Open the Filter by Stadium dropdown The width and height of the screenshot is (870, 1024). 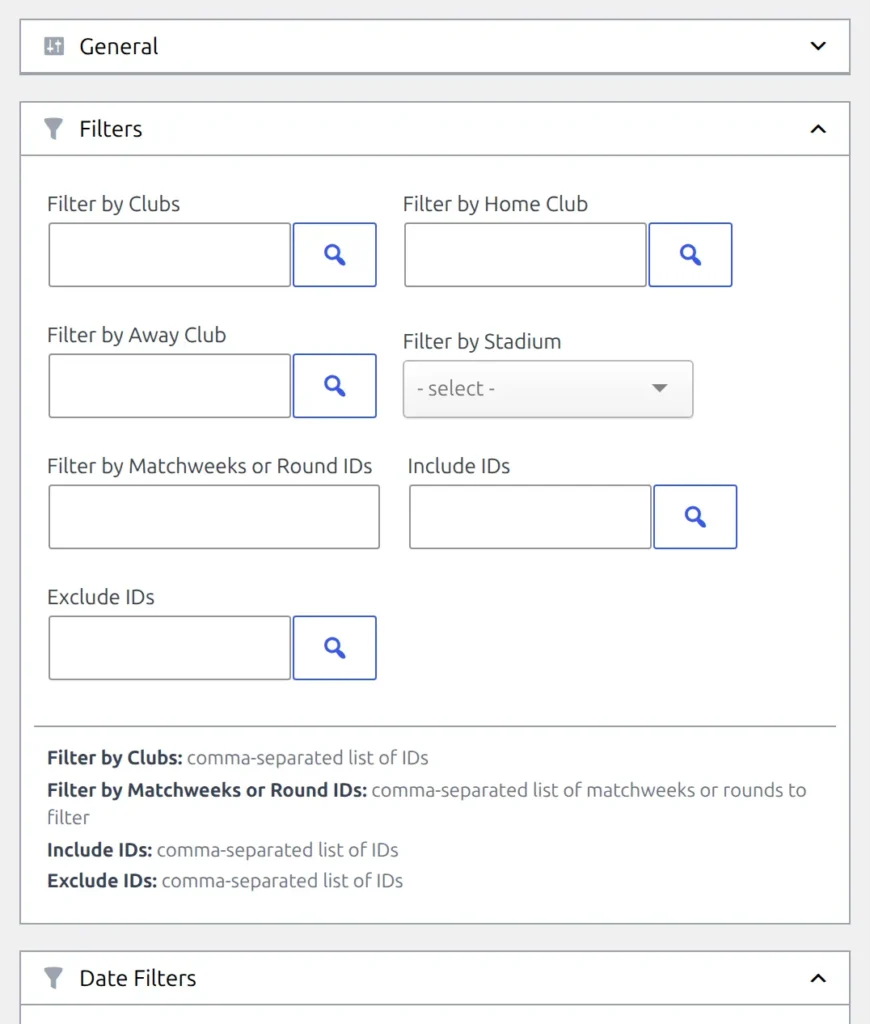[548, 389]
